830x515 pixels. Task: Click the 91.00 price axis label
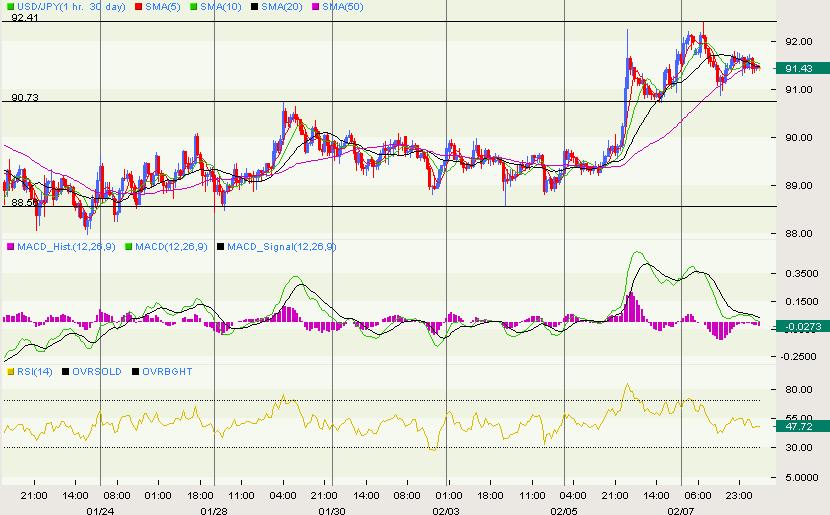799,89
